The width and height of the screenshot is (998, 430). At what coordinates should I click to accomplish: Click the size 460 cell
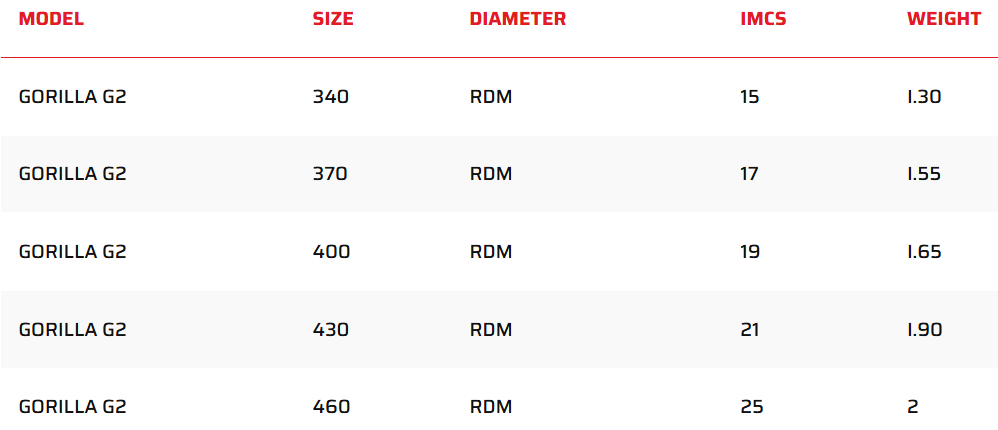pyautogui.click(x=331, y=407)
